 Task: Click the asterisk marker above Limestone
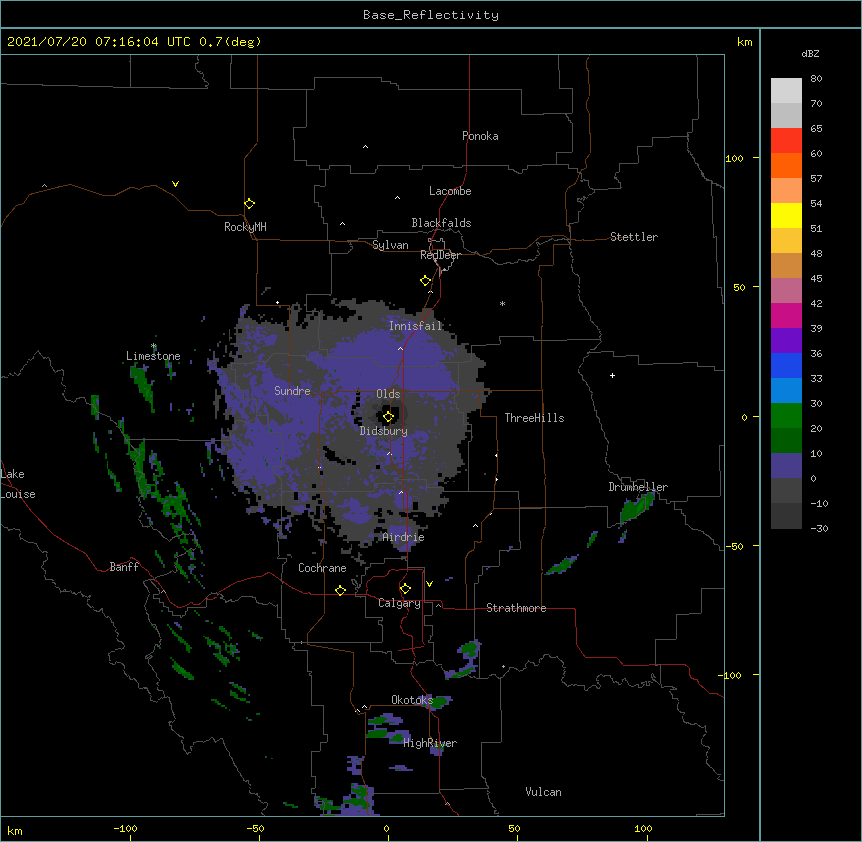tap(154, 346)
